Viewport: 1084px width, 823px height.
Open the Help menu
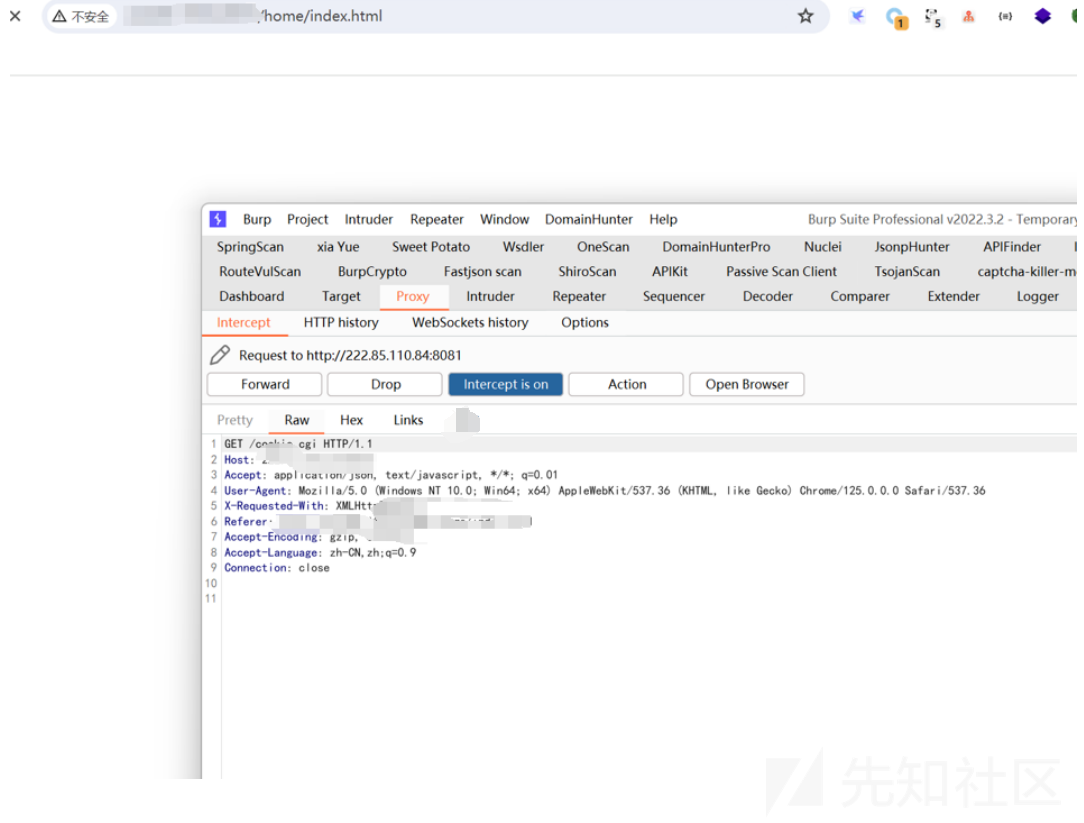(663, 219)
